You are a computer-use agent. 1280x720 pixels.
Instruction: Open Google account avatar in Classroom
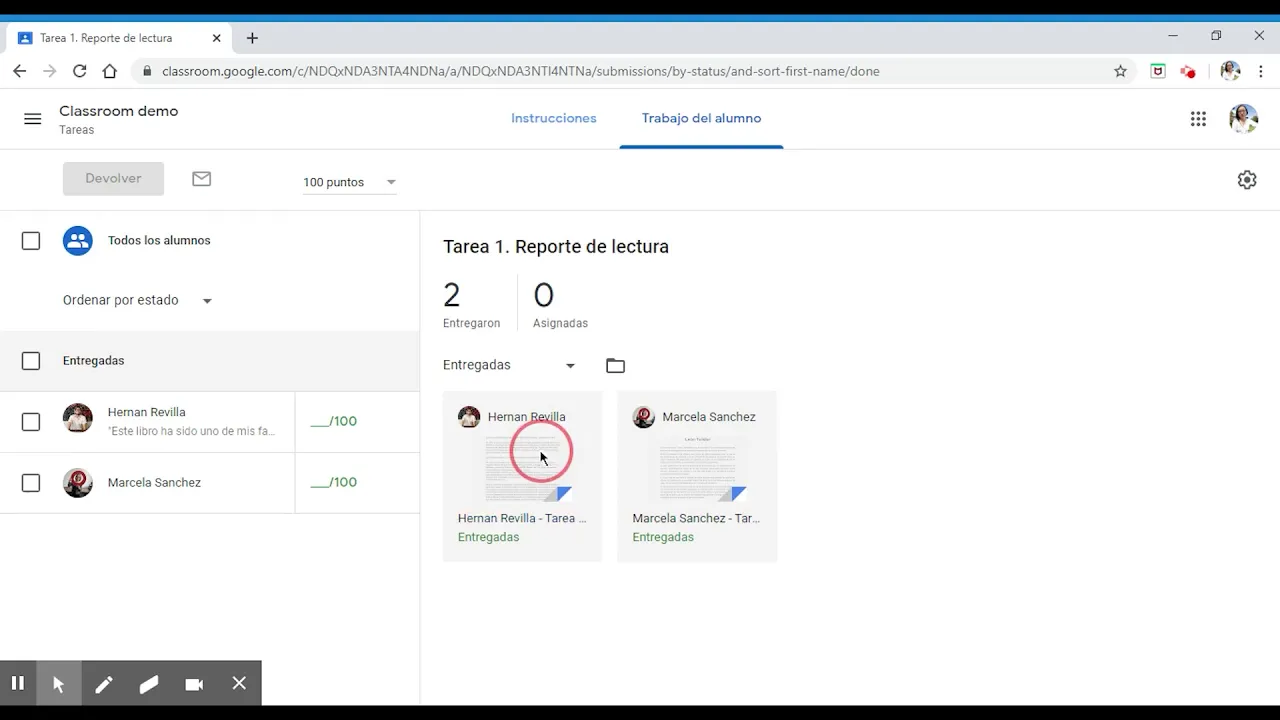[1244, 119]
